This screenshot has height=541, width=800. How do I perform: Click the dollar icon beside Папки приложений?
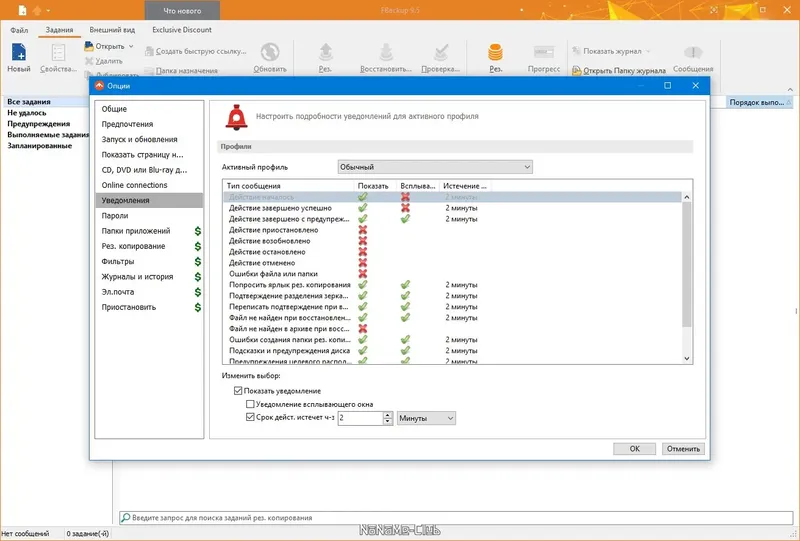(x=198, y=231)
